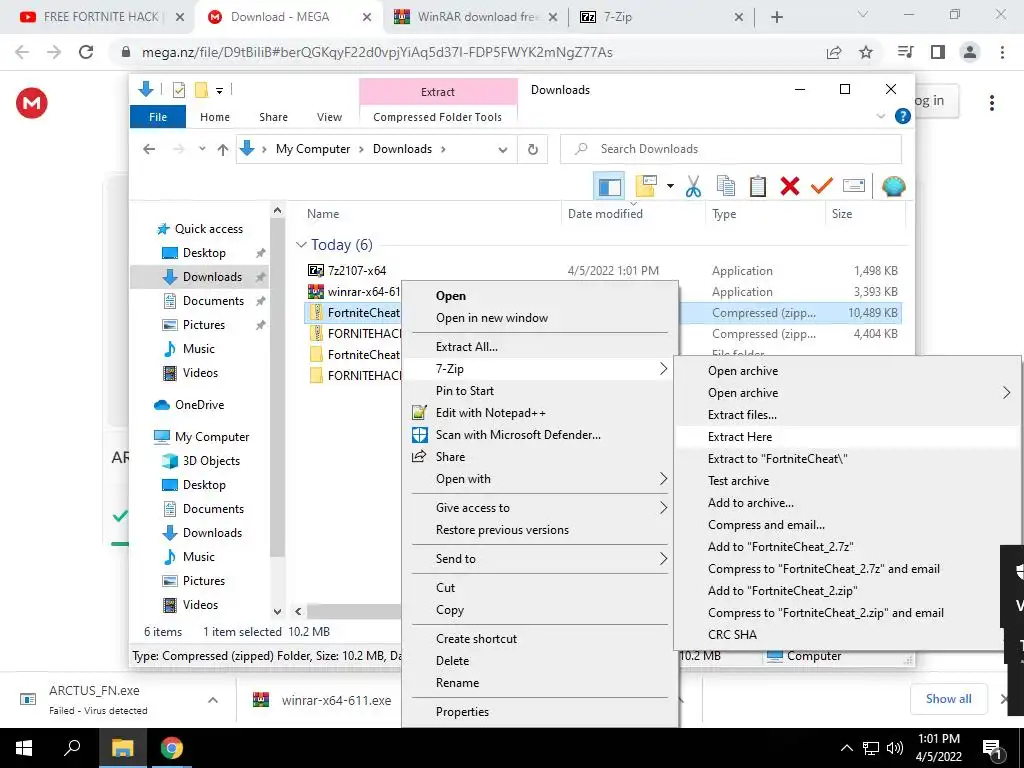The height and width of the screenshot is (768, 1024).
Task: Bookmark this page star icon
Action: [866, 52]
